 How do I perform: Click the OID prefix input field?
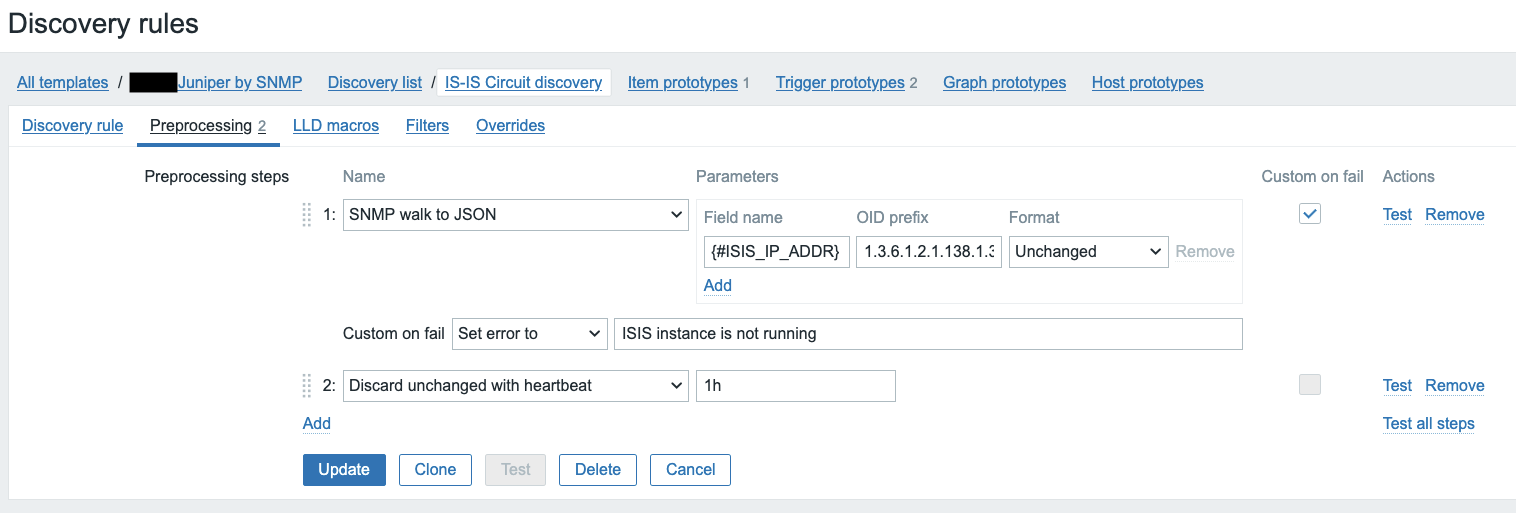pos(929,252)
